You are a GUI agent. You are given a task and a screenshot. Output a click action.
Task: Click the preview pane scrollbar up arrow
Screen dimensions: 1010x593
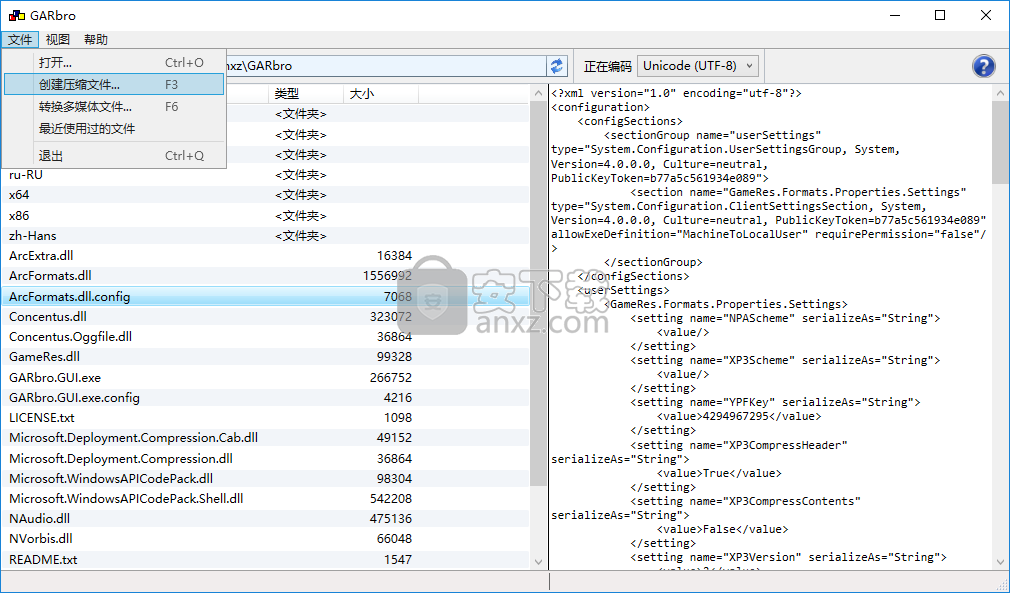[1000, 93]
